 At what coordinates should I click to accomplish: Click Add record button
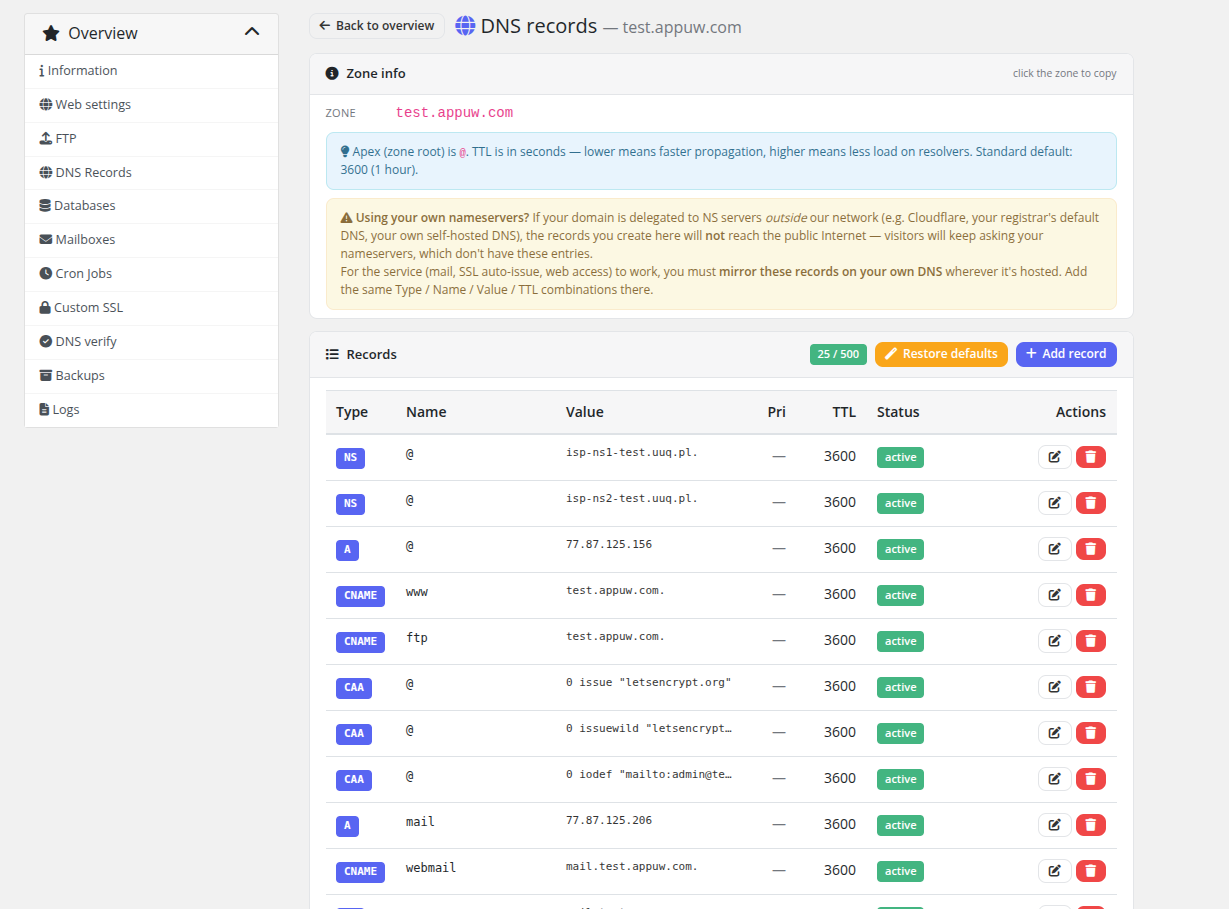[1066, 354]
